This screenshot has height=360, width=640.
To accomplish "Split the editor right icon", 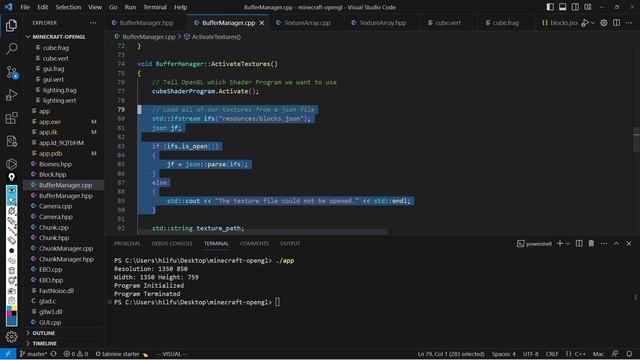I will (x=616, y=23).
